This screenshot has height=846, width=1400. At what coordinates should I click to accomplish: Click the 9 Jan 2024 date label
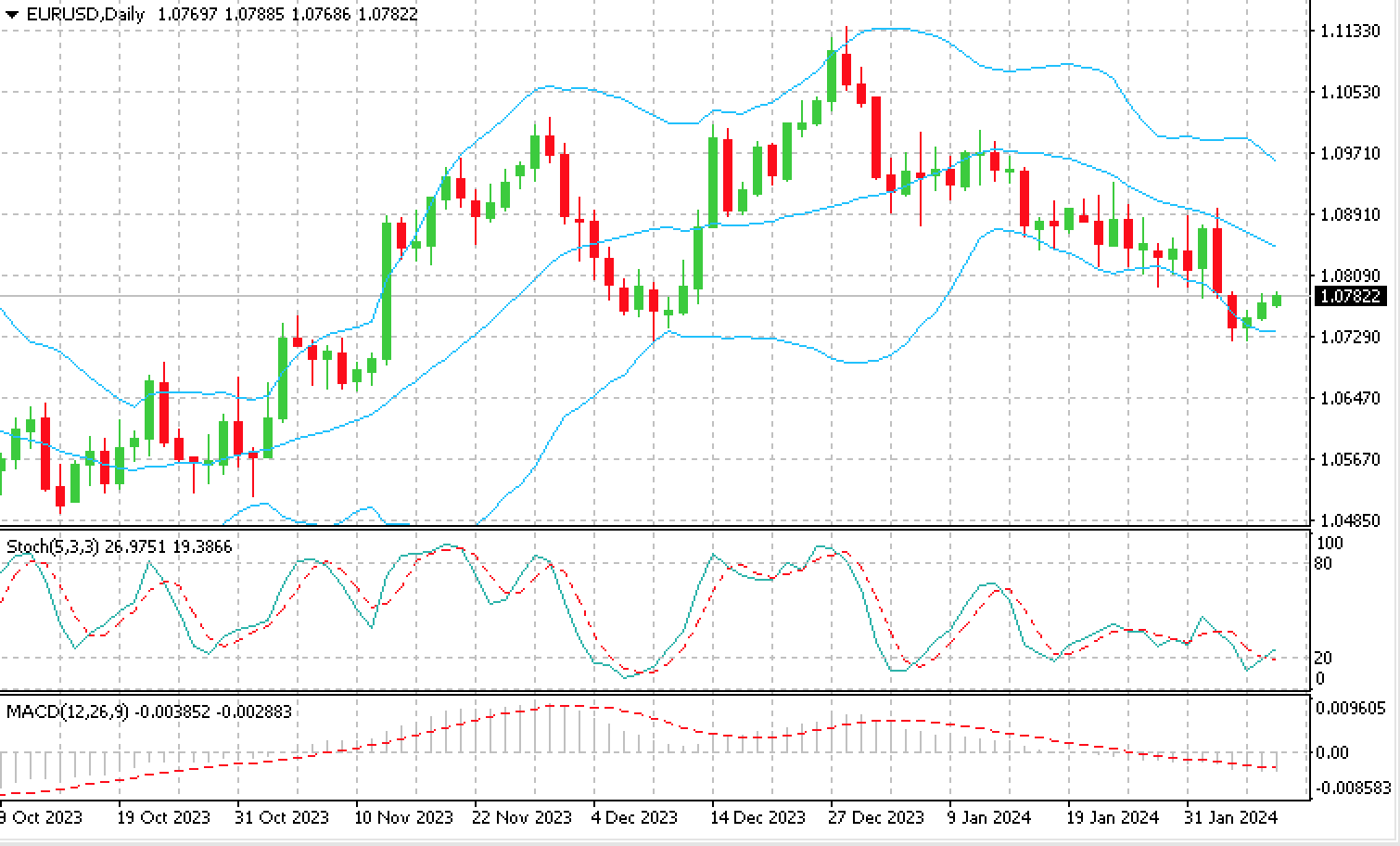[x=990, y=817]
